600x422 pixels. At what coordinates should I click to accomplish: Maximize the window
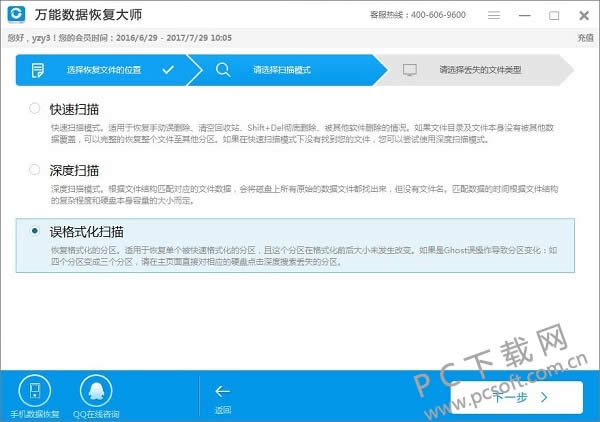click(554, 16)
